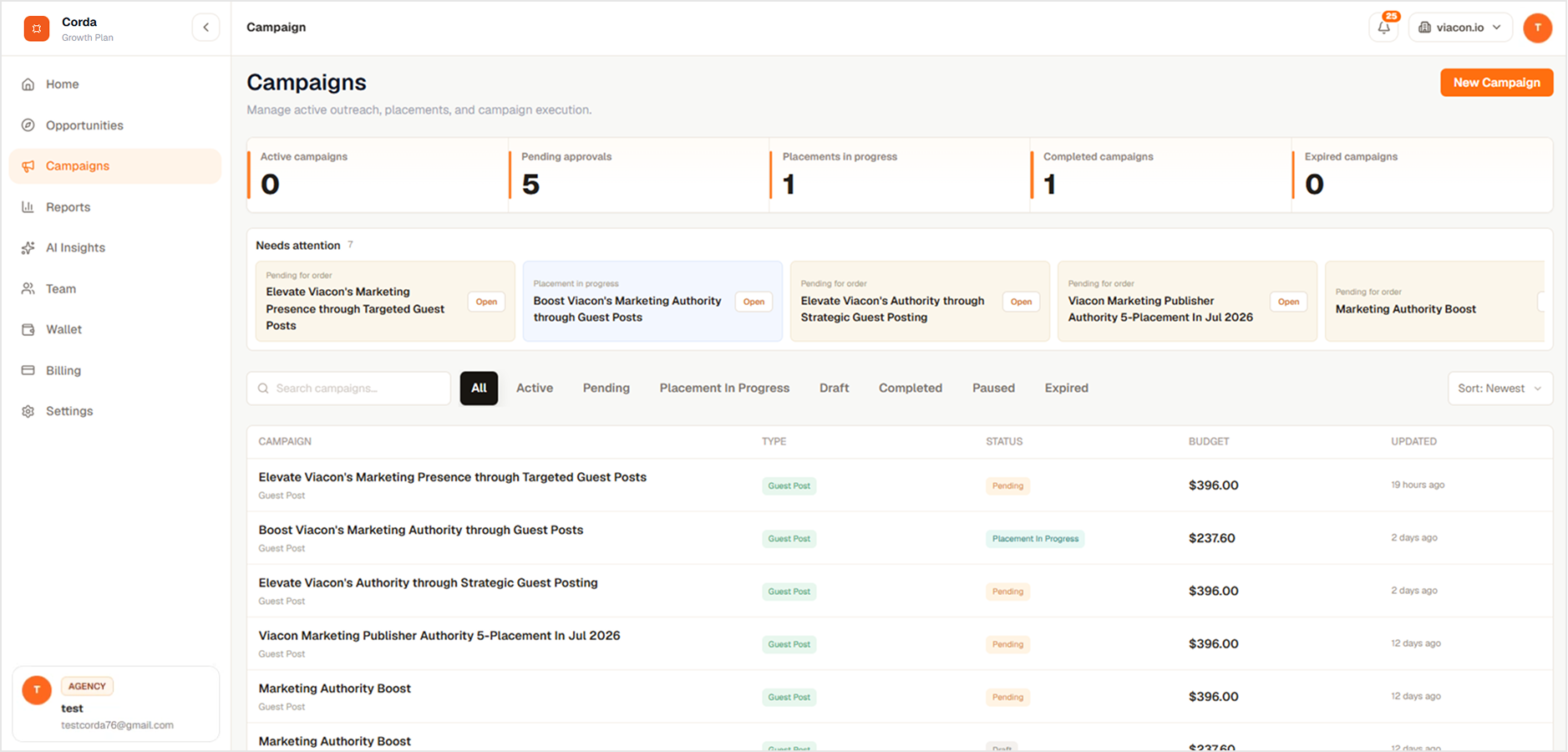The image size is (1568, 752).
Task: Switch to the Draft filter tab
Action: click(834, 389)
